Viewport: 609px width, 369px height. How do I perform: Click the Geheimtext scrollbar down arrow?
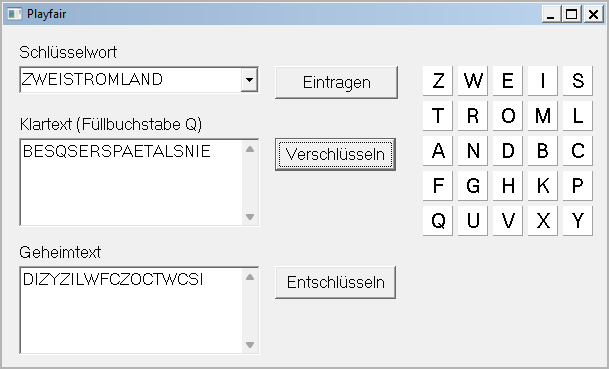tap(250, 345)
